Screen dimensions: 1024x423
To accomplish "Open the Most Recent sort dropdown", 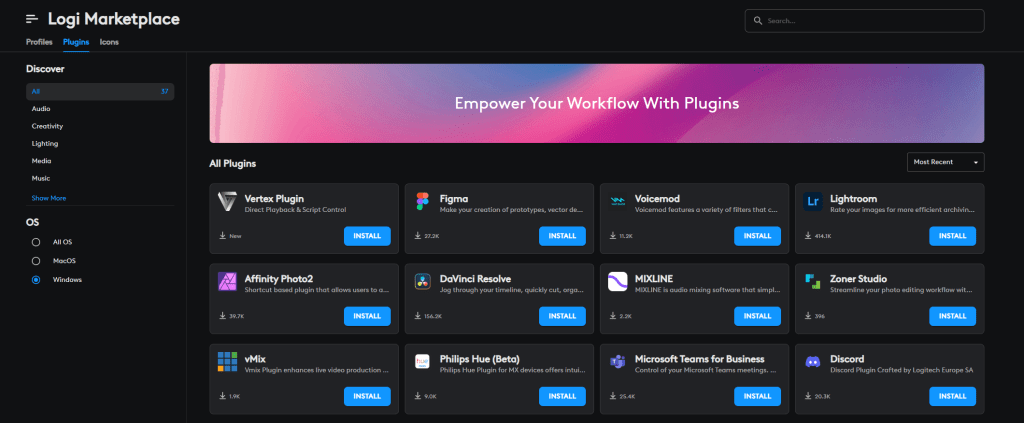I will (945, 162).
